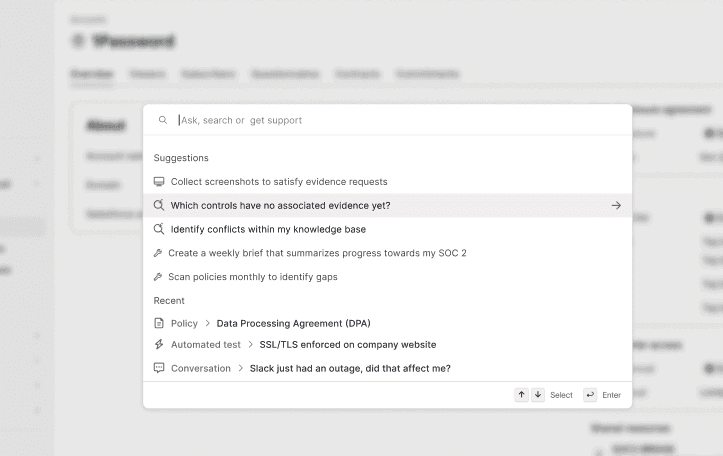Click the wrench icon beside weekly brief
Image resolution: width=723 pixels, height=456 pixels.
(x=158, y=253)
